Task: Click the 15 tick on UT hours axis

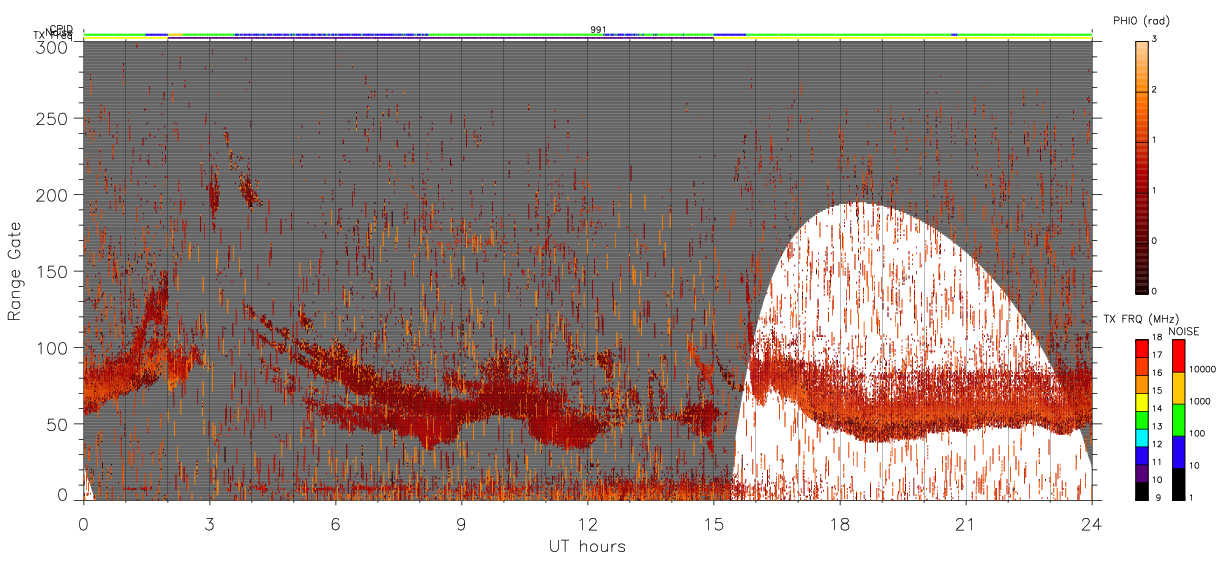Action: click(x=713, y=523)
